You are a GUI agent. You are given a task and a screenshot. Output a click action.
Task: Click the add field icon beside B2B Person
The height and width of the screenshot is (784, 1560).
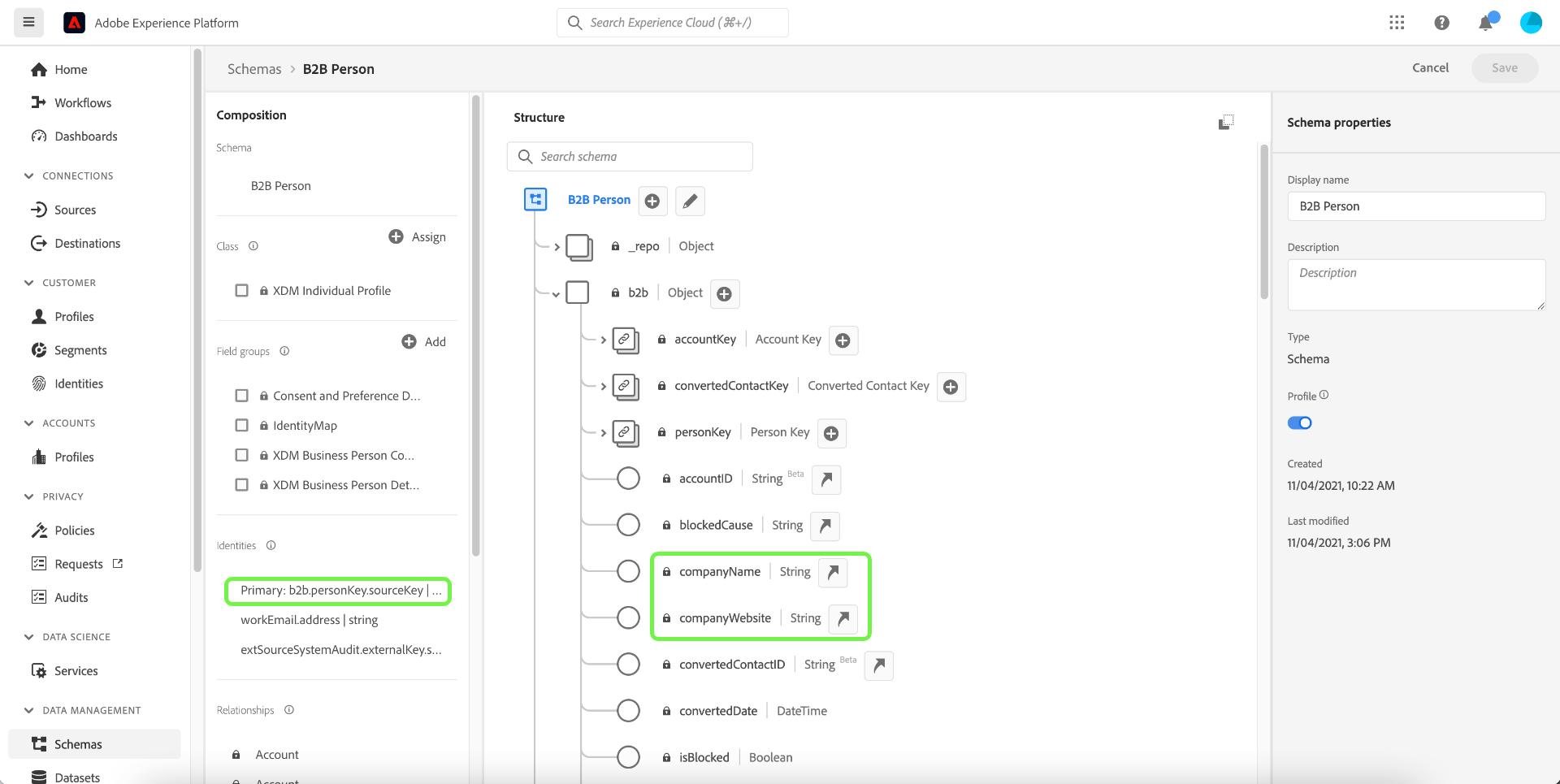[652, 201]
